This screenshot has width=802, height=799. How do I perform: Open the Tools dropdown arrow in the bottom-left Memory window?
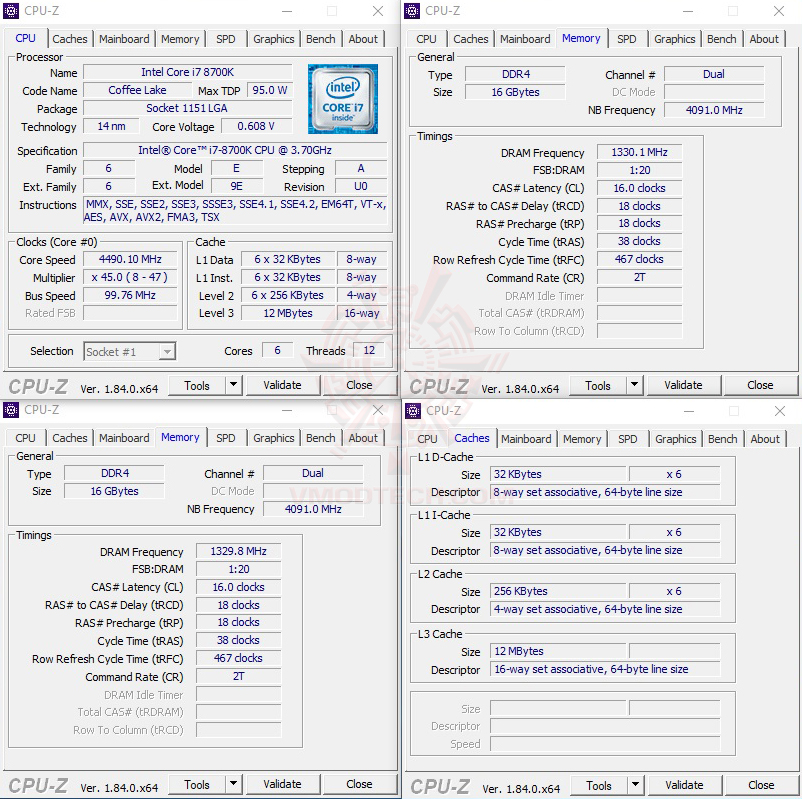(233, 784)
